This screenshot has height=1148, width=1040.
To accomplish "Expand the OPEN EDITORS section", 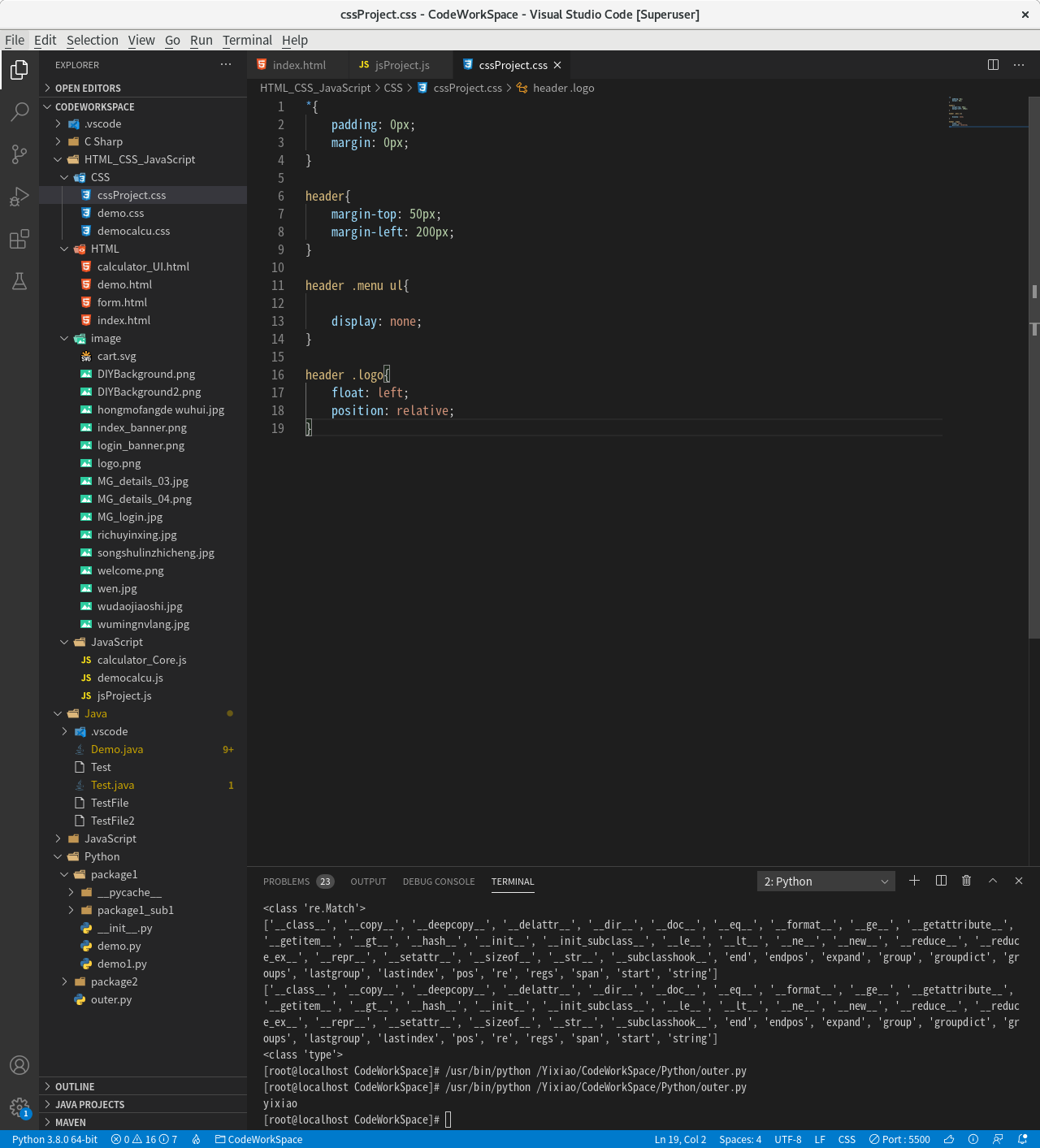I will [x=143, y=88].
